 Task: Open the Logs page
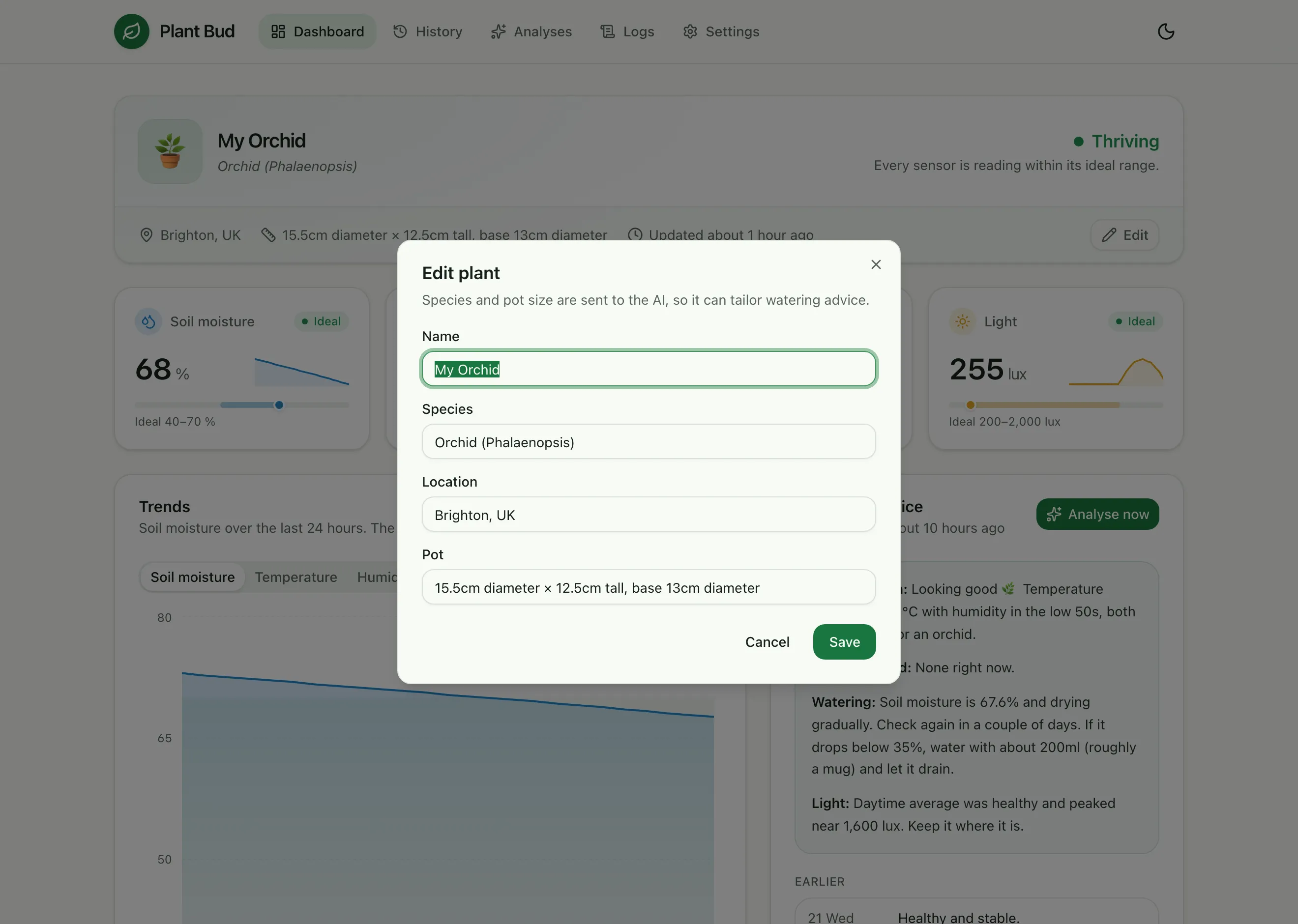pos(628,31)
